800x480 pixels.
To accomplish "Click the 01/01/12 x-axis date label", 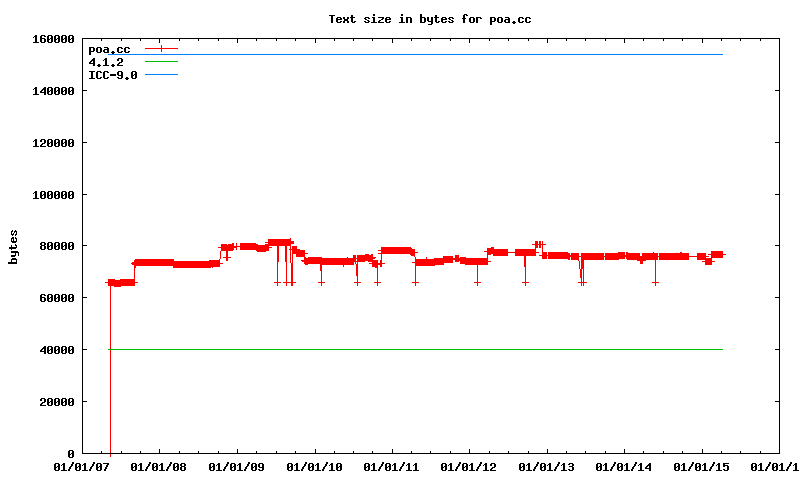I will pyautogui.click(x=469, y=466).
